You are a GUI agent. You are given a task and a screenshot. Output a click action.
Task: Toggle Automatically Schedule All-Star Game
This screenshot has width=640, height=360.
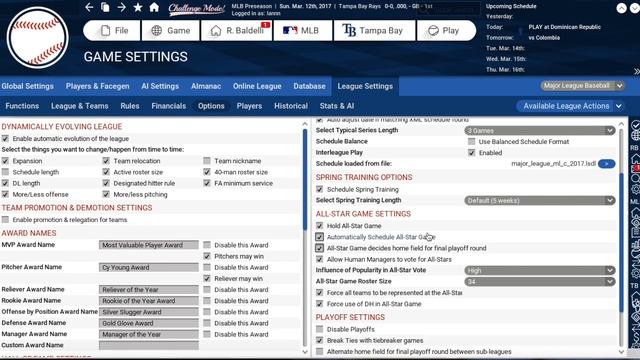tap(319, 237)
